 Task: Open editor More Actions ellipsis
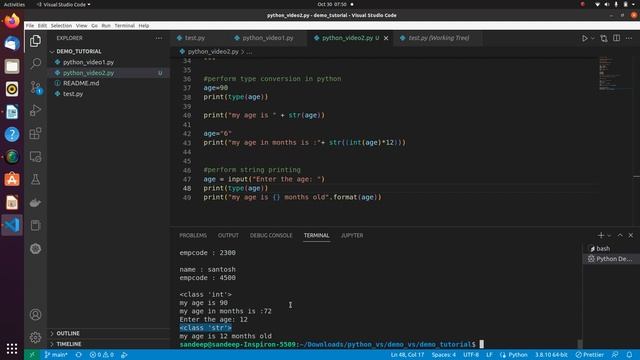[x=629, y=38]
